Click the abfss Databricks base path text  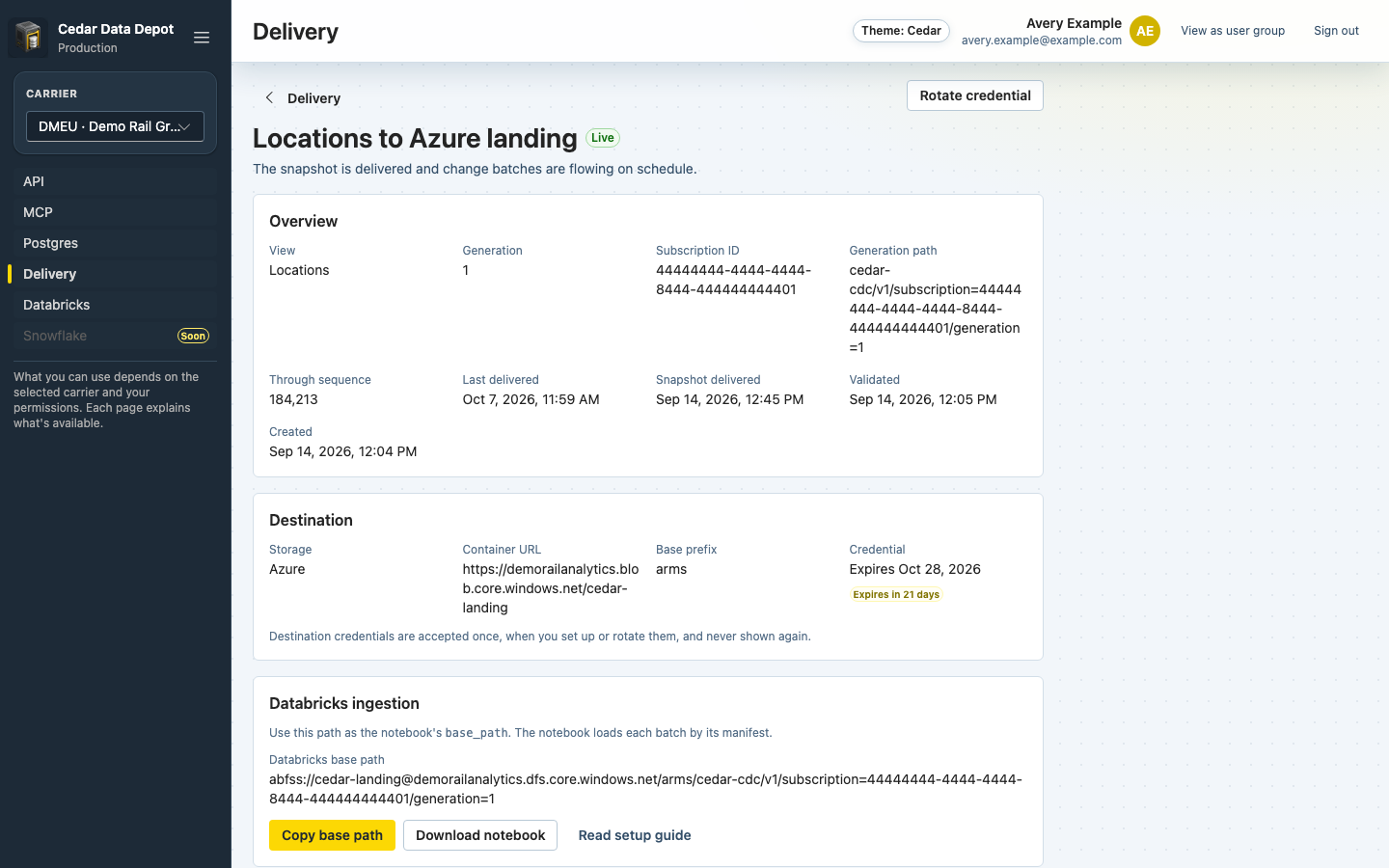645,789
